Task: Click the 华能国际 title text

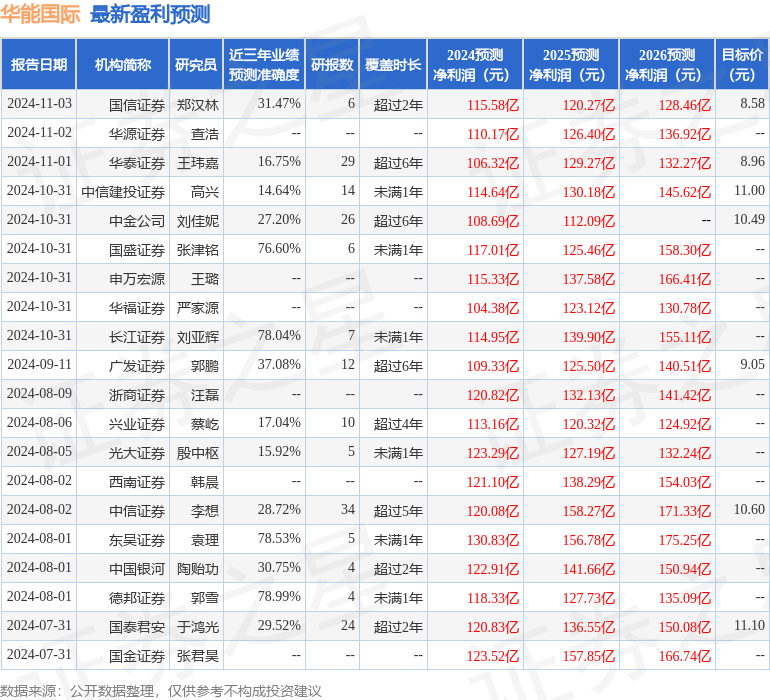Action: pyautogui.click(x=40, y=14)
